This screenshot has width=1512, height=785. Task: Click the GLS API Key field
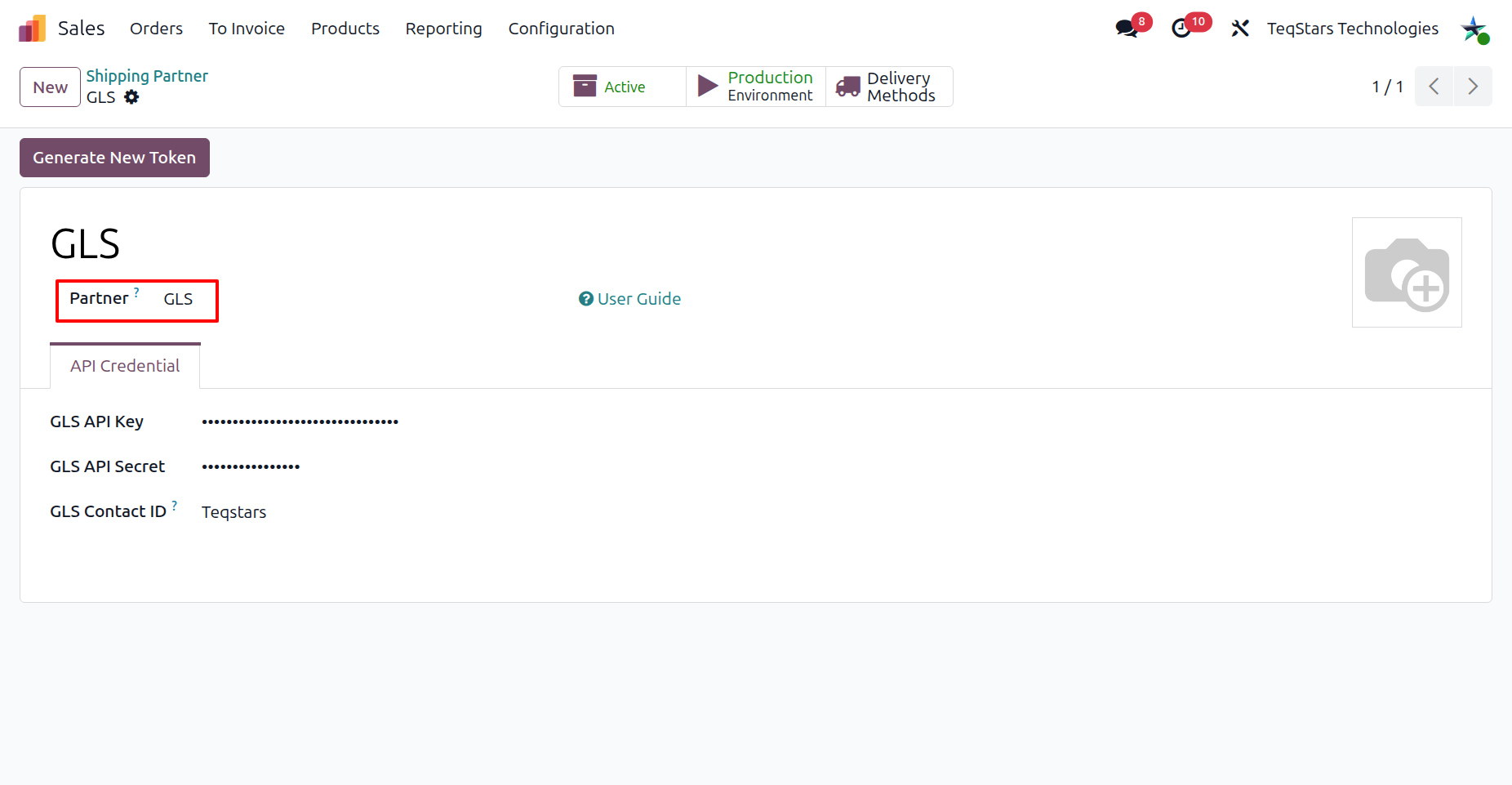tap(300, 421)
